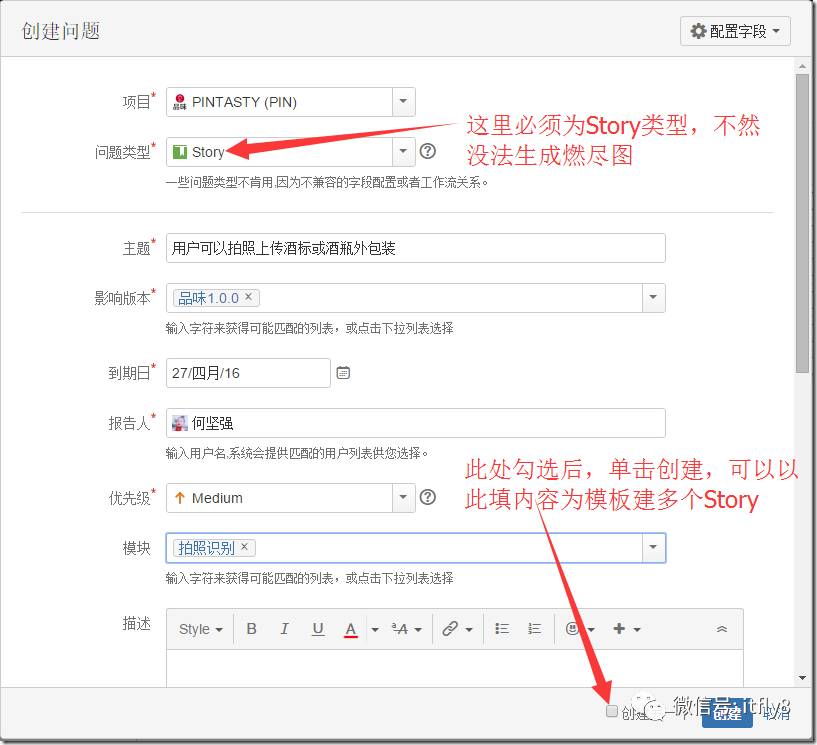This screenshot has height=745, width=817.
Task: Click the dialog vertical scrollbar thumb
Action: pyautogui.click(x=802, y=223)
